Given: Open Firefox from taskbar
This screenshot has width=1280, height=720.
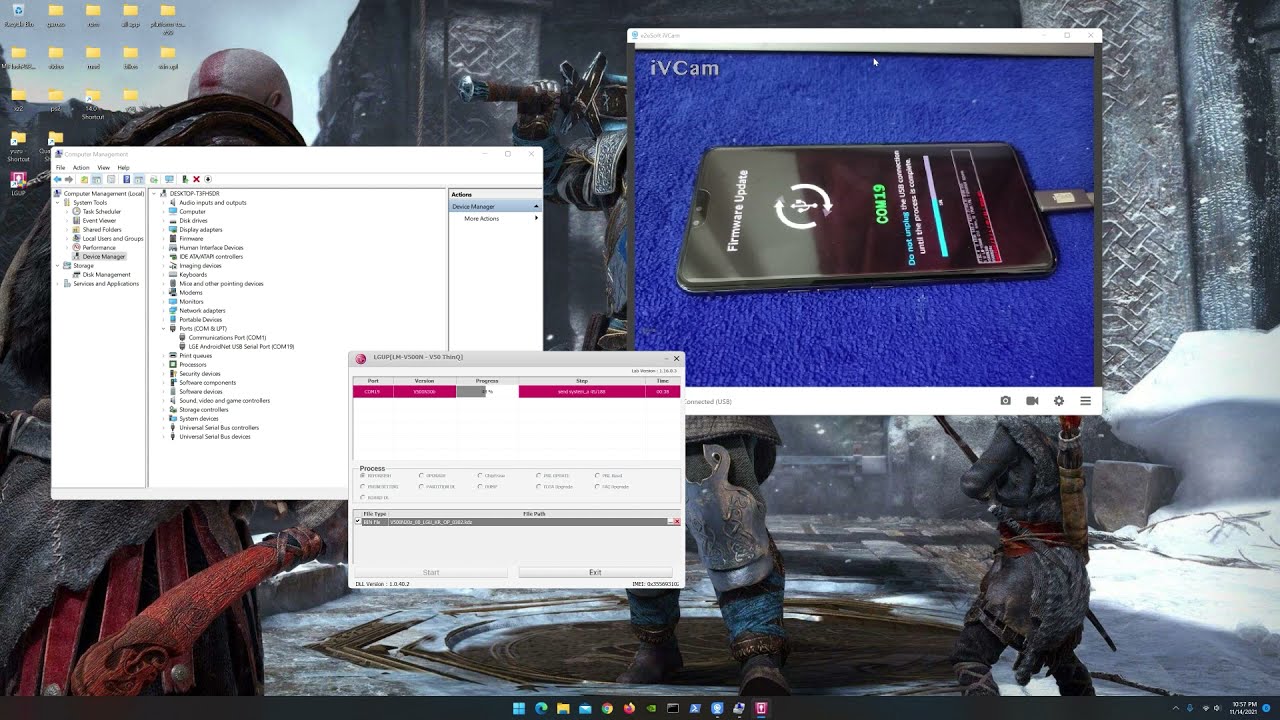Looking at the screenshot, I should (x=629, y=708).
